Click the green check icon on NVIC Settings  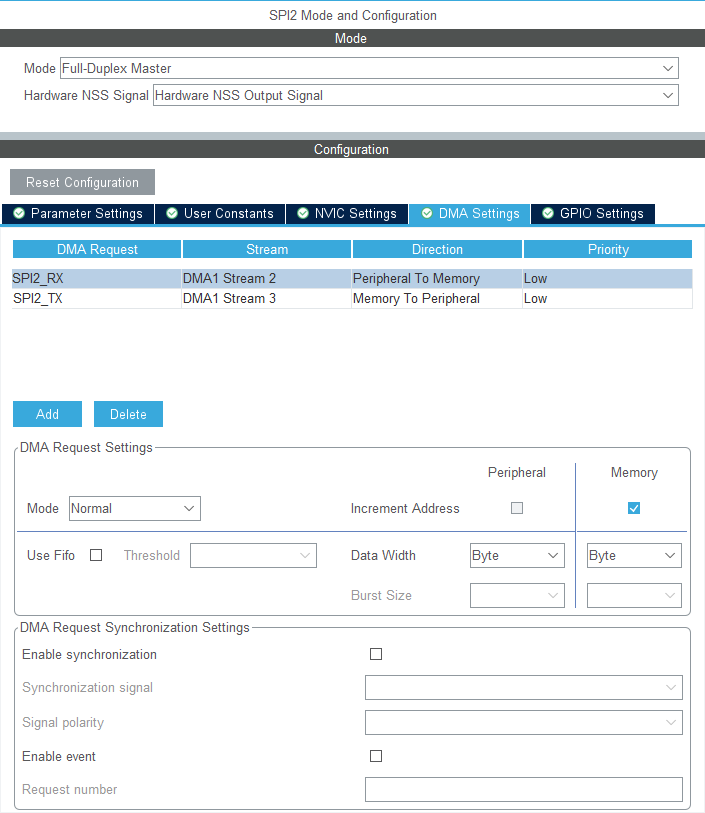click(303, 214)
